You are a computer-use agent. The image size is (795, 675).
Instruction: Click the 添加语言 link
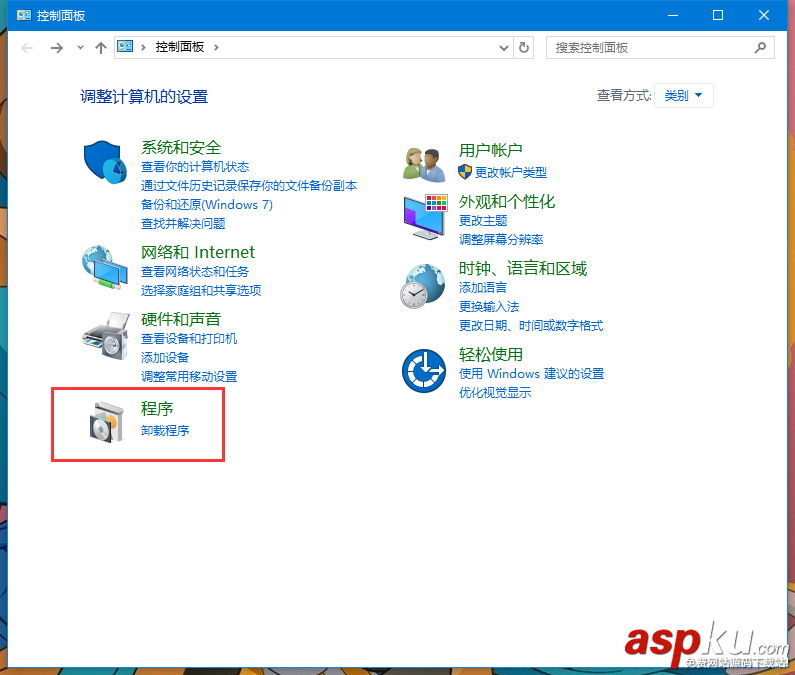pyautogui.click(x=483, y=288)
